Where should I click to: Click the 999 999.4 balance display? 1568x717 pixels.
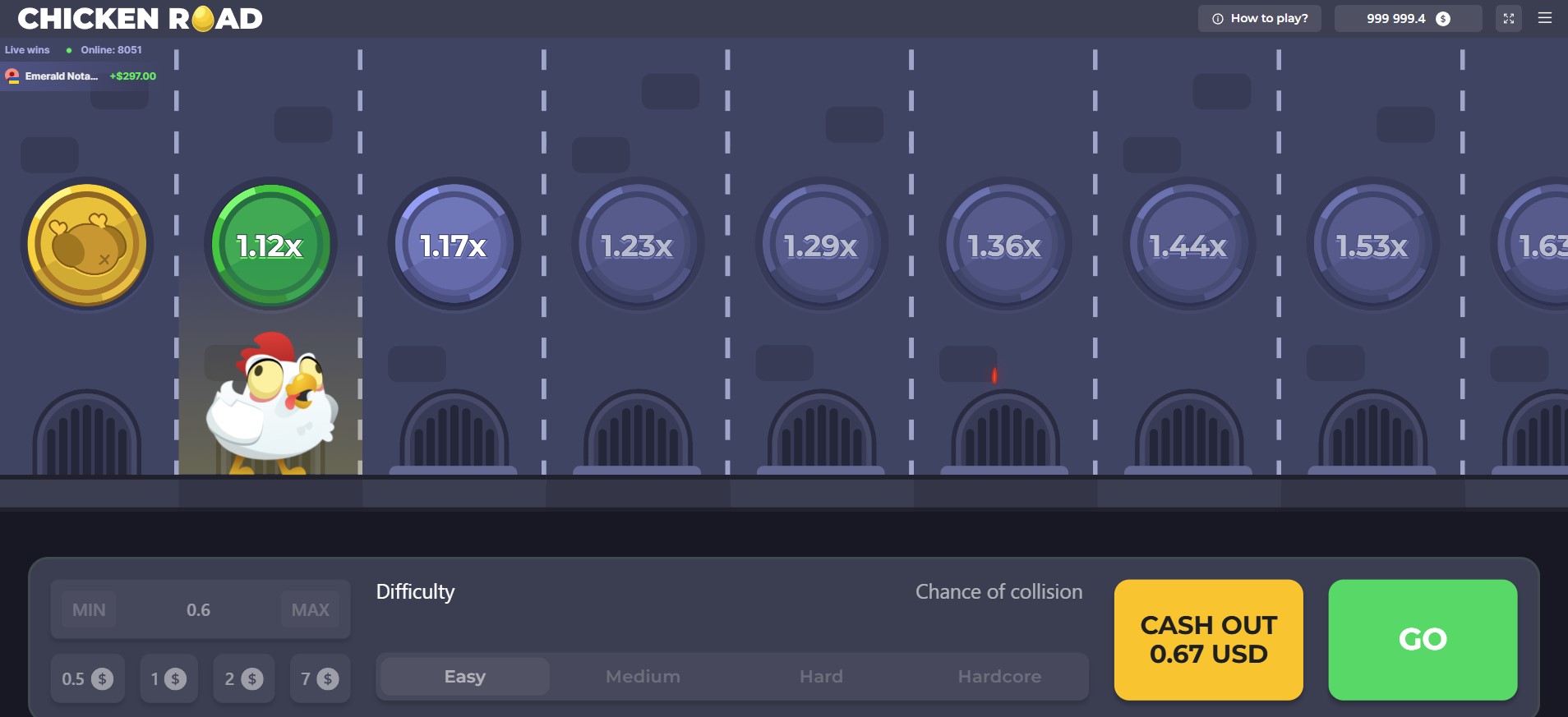coord(1409,18)
